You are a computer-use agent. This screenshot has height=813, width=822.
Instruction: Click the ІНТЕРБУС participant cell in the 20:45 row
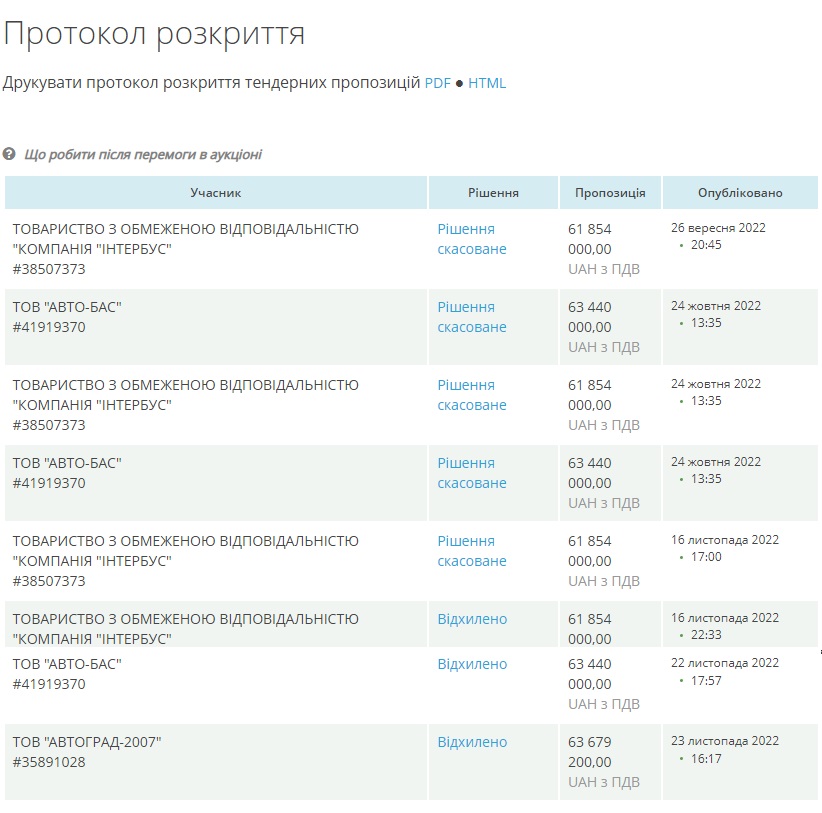tap(216, 249)
